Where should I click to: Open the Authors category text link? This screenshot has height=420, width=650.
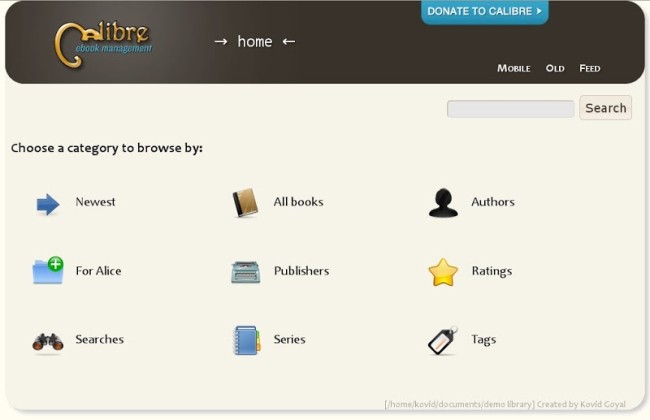point(493,202)
